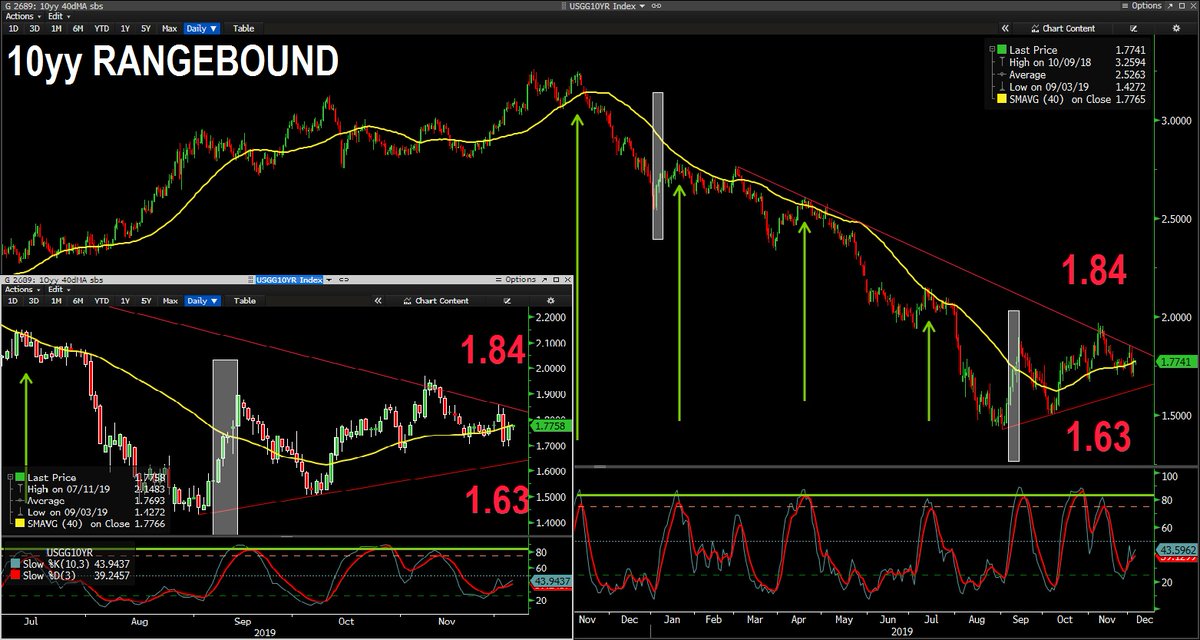Select 3D range in inset chart toolbar

(34, 301)
